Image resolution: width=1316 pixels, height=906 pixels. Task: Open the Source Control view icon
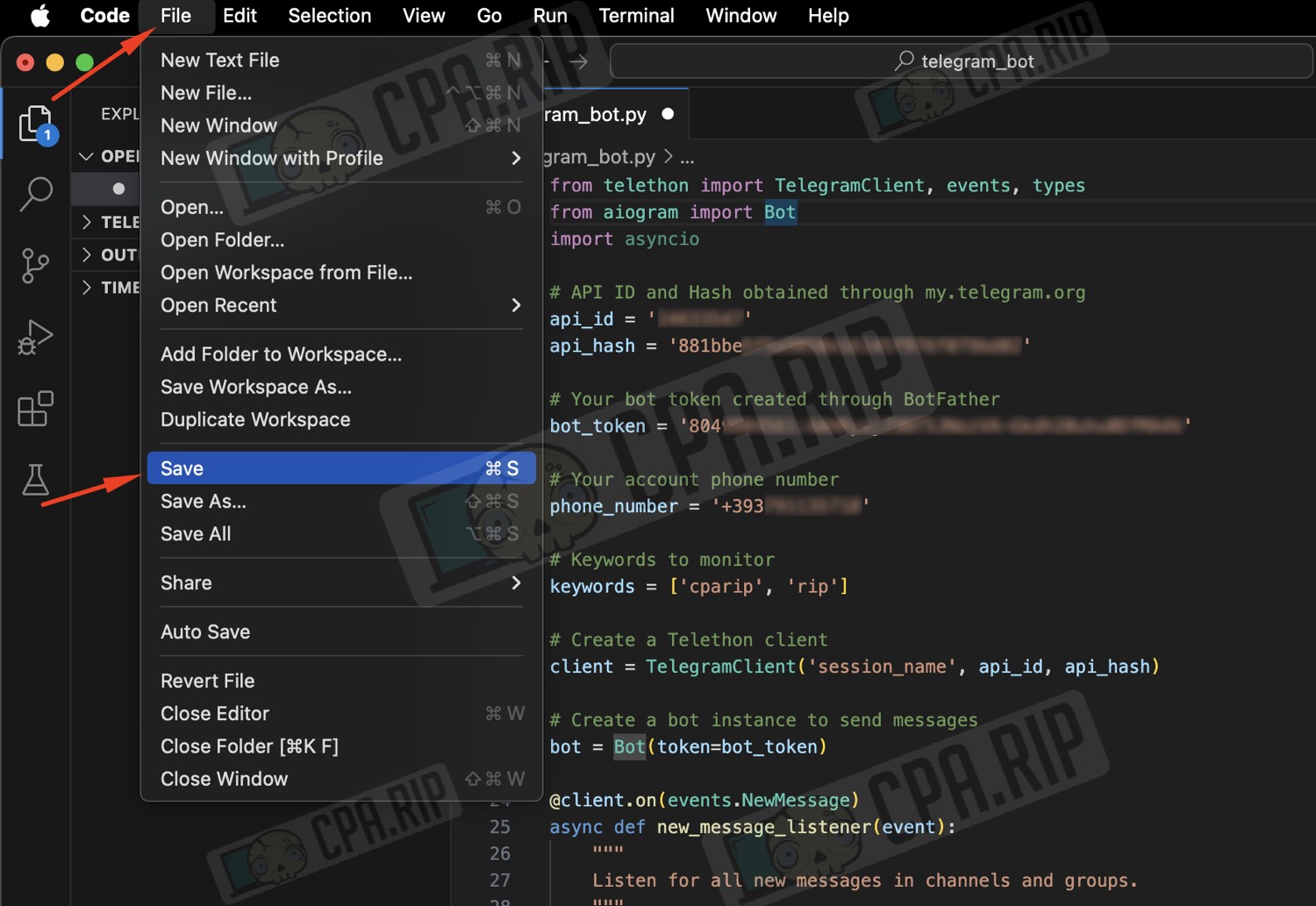(35, 265)
